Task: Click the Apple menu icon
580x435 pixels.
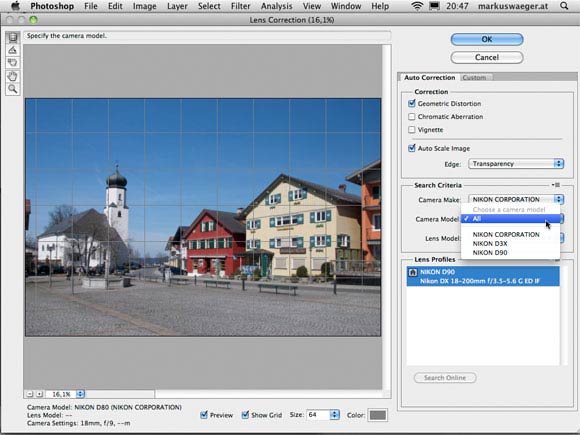Action: (x=15, y=6)
